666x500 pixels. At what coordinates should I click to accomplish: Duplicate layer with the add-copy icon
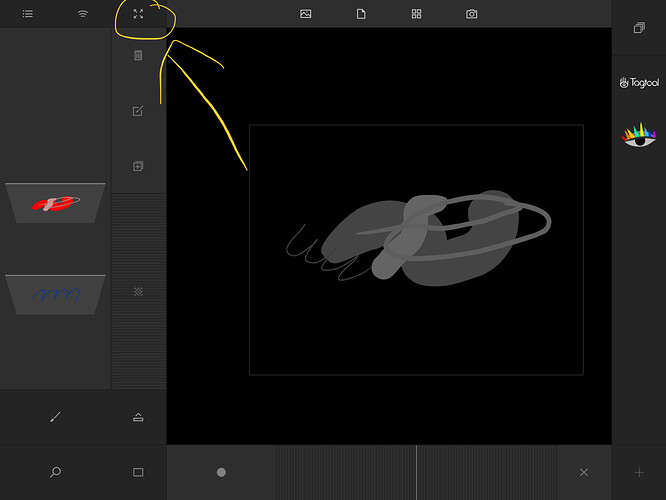(x=138, y=166)
